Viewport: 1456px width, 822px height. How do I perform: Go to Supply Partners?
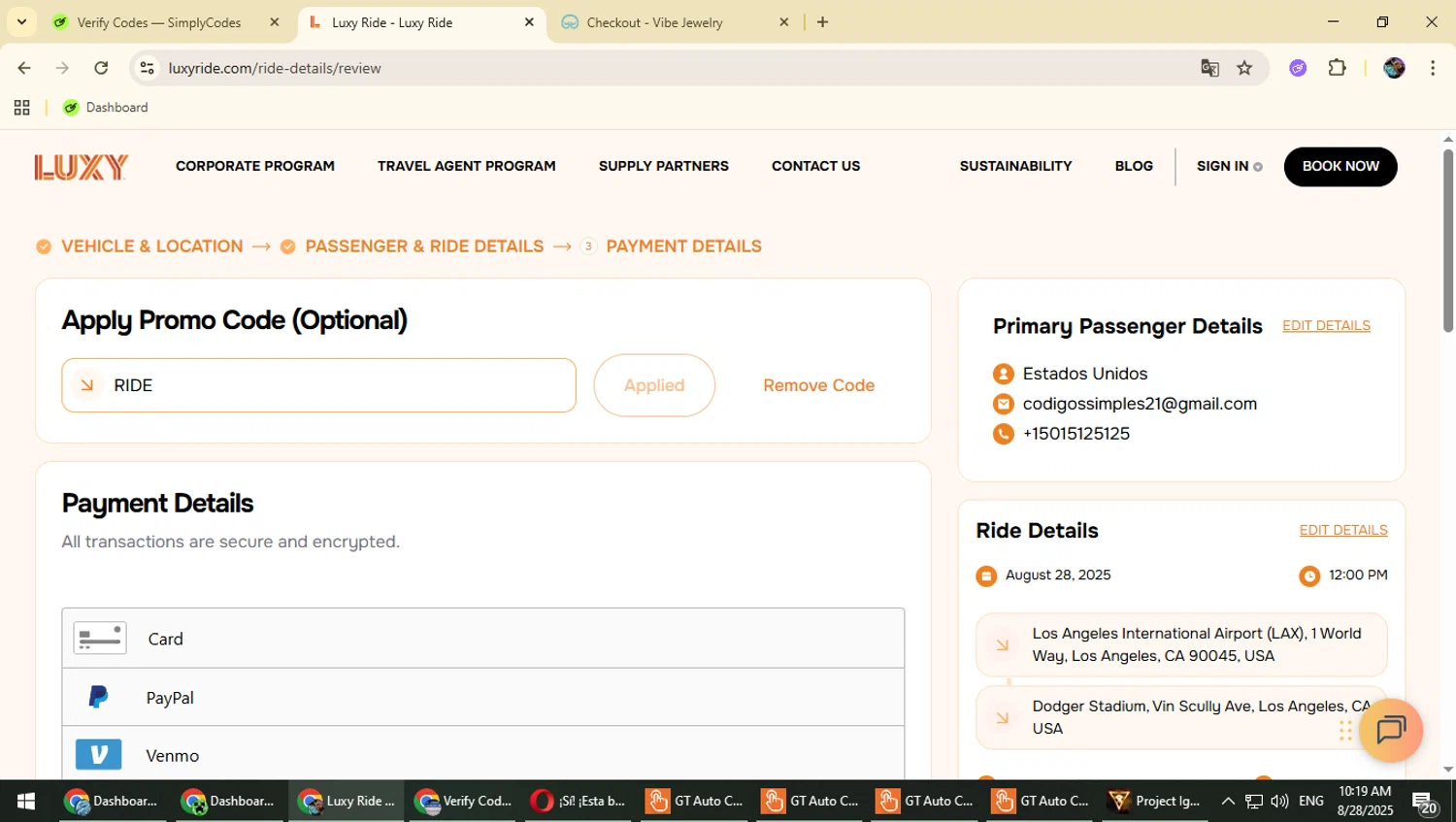click(664, 166)
